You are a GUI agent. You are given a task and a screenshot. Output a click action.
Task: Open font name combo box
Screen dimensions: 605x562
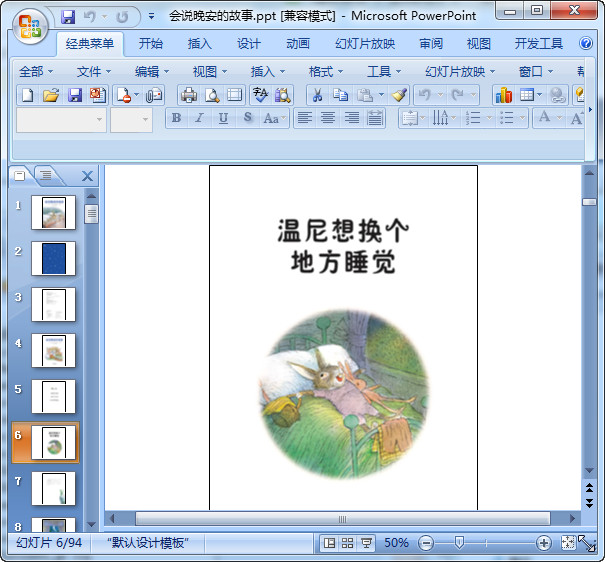click(x=61, y=120)
